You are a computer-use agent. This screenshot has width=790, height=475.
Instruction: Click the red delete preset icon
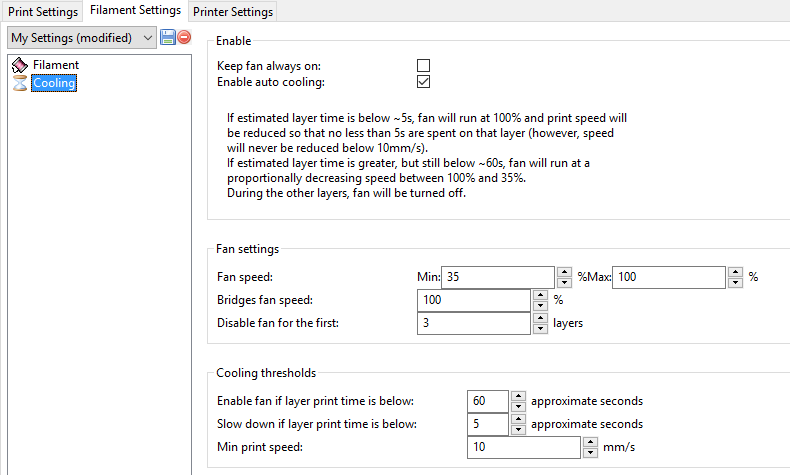click(184, 38)
